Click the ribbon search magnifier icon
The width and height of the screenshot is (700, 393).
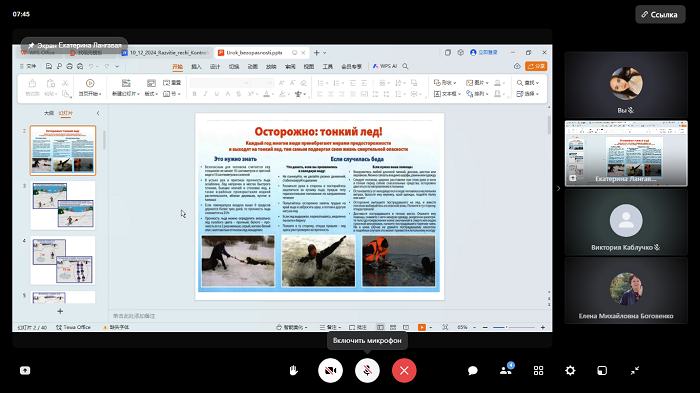coord(405,66)
